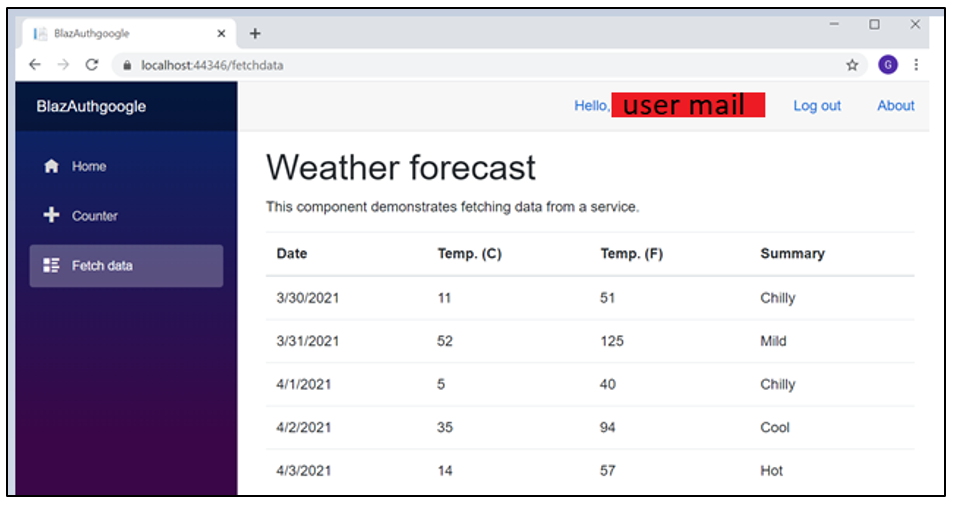Screen dimensions: 955x508
Task: Open a new browser tab
Action: coord(255,33)
